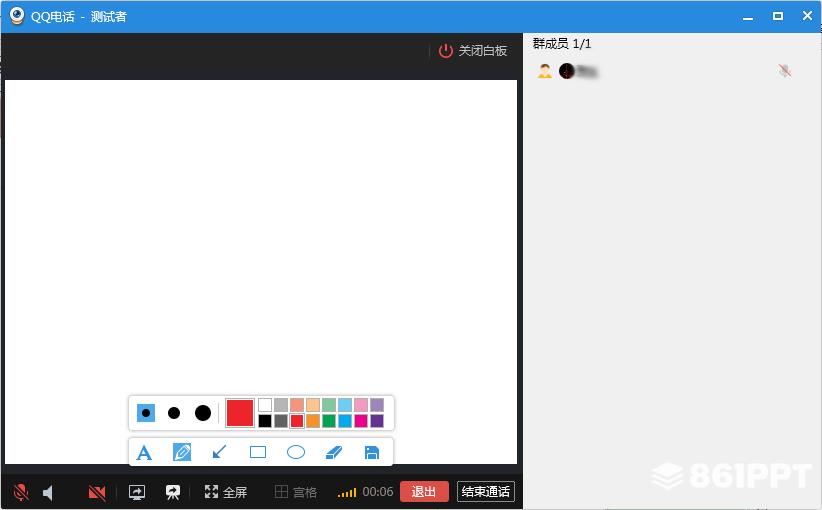
Task: Pick the dark gray color swatch
Action: (281, 421)
